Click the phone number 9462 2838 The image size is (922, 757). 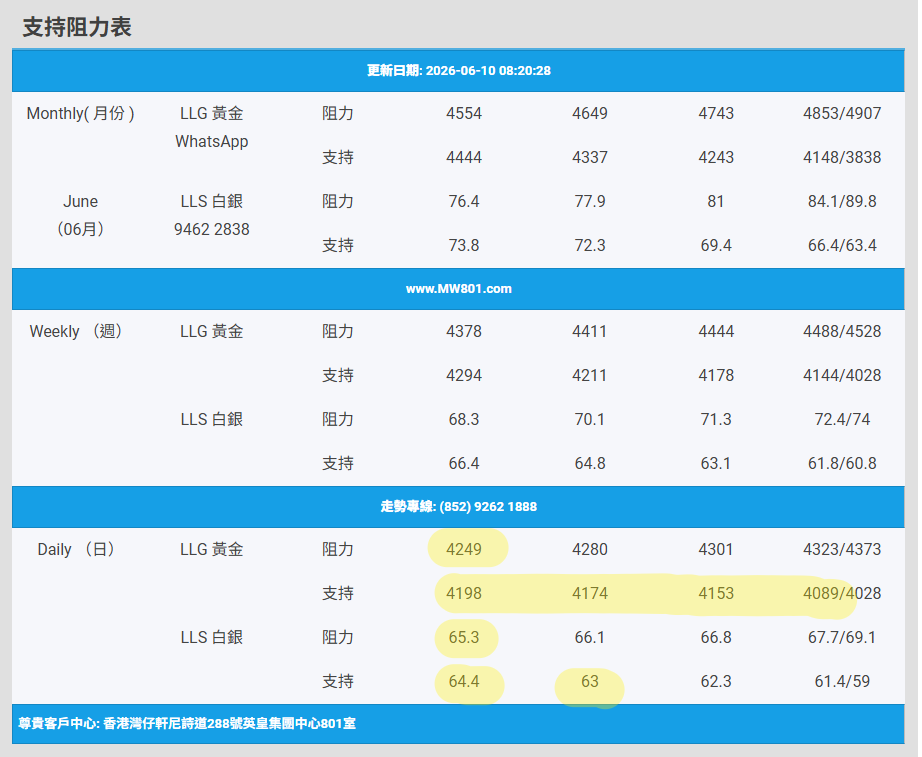coord(212,229)
